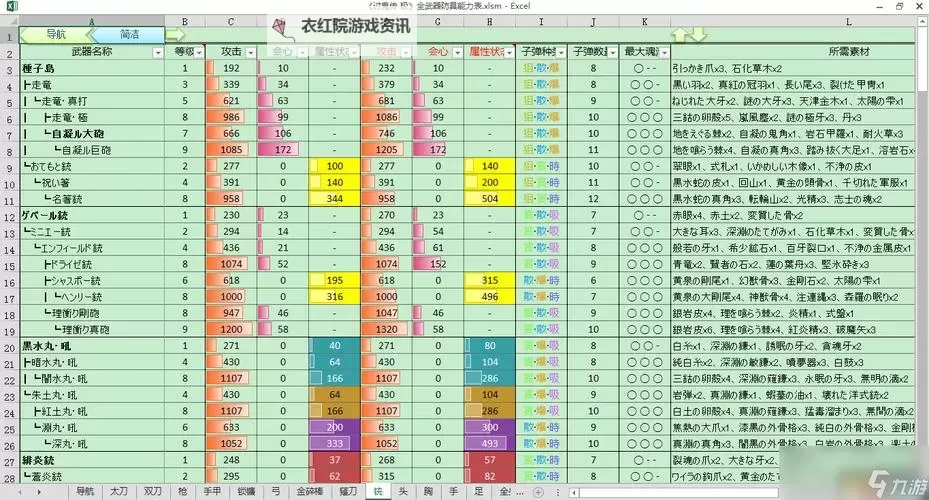The height and width of the screenshot is (500, 929).
Task: Click the vertical scrollbar up arrow
Action: pos(922,22)
